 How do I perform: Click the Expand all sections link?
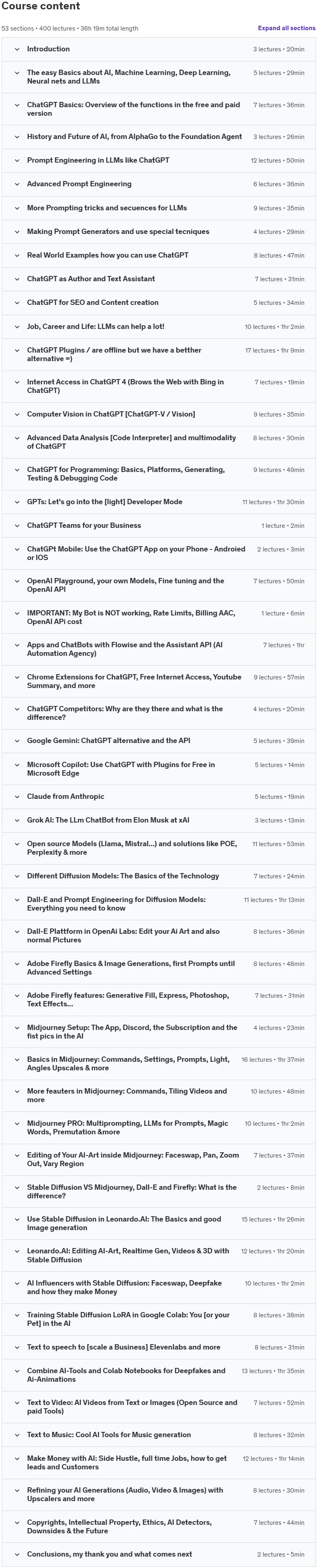pyautogui.click(x=286, y=28)
